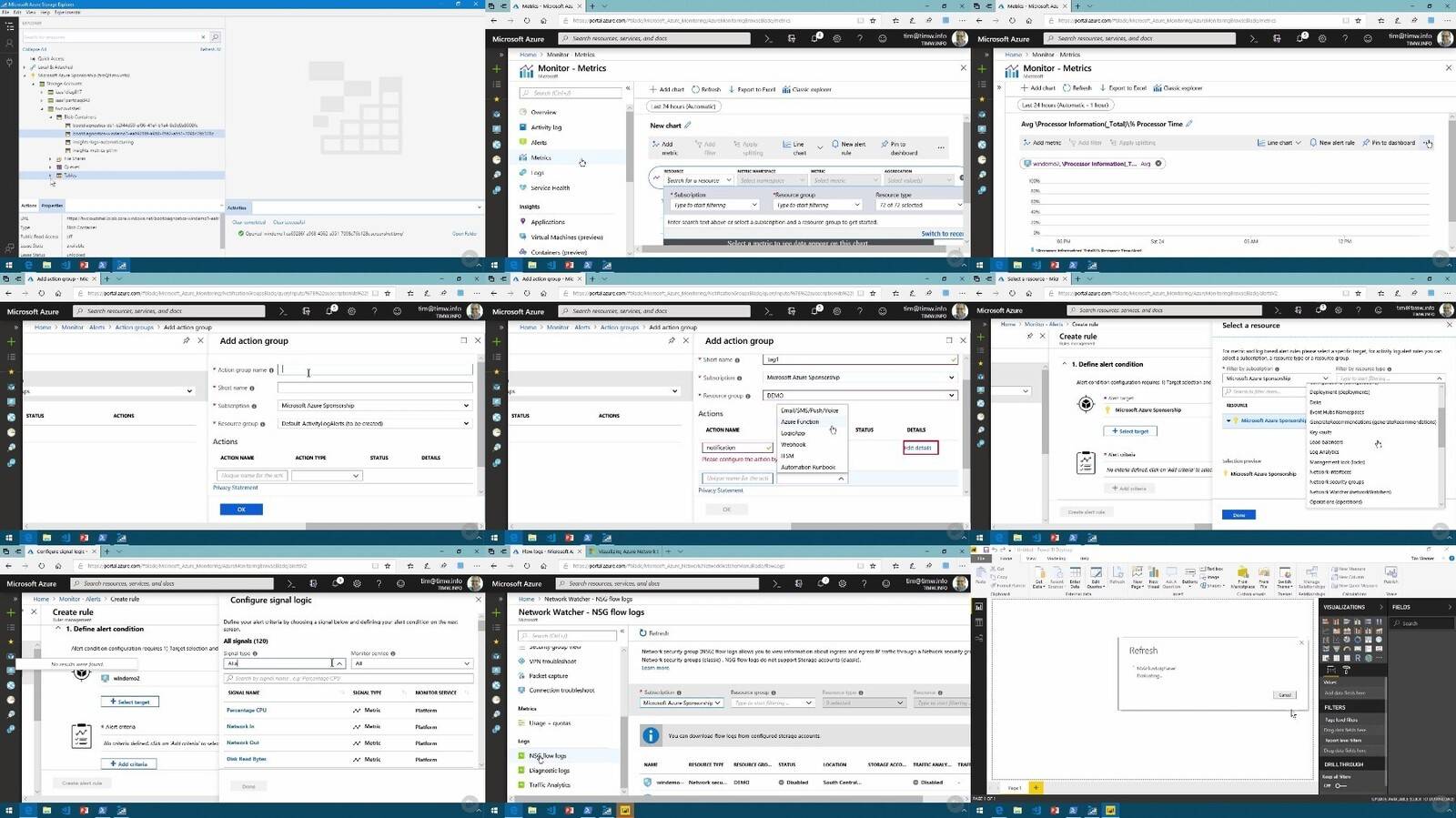
Task: Open Last 24 hours (Automatic) time range pill
Action: click(683, 106)
